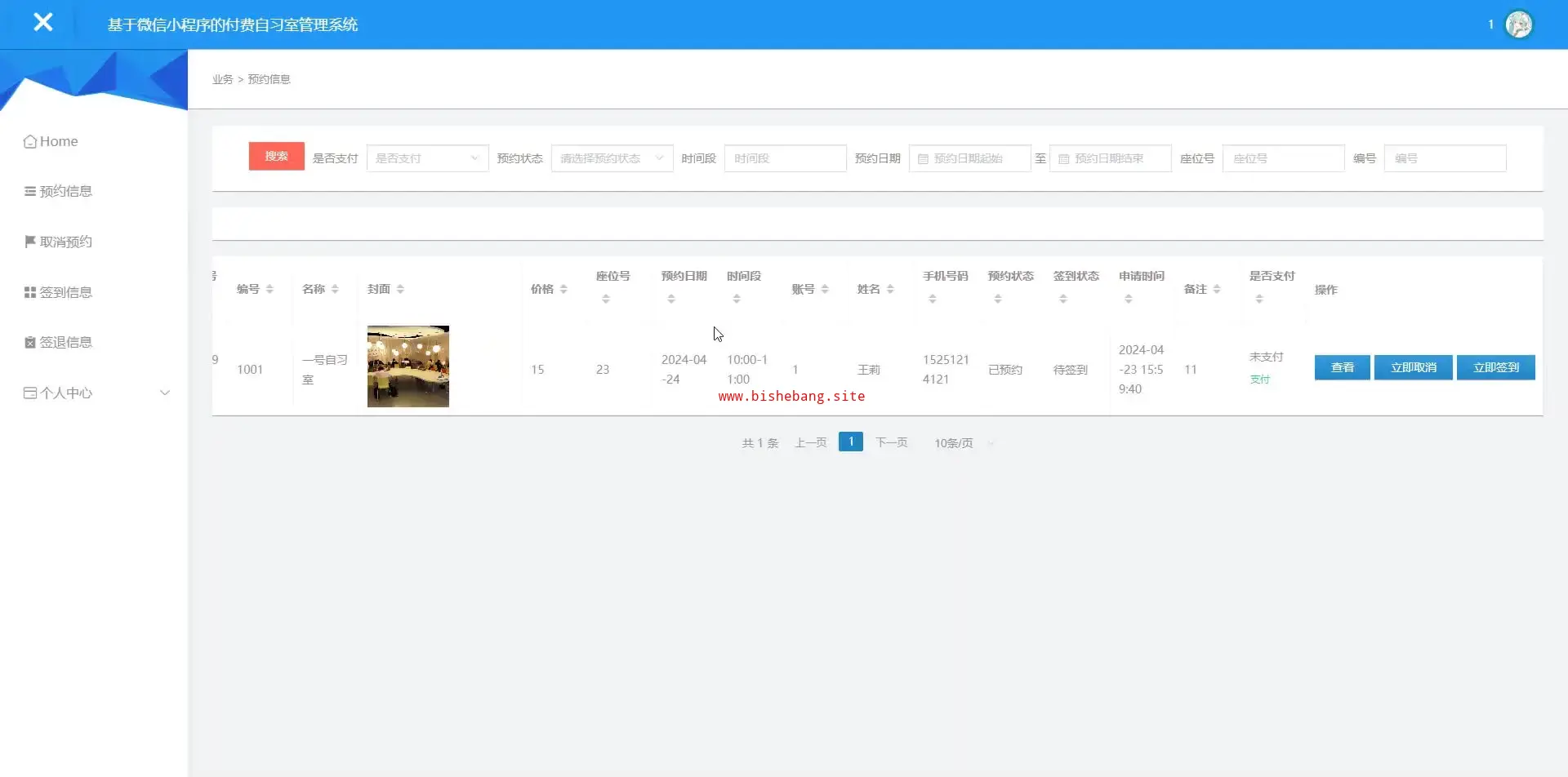The height and width of the screenshot is (777, 1568).
Task: Click the 预约日期起始 date field
Action: (x=969, y=158)
